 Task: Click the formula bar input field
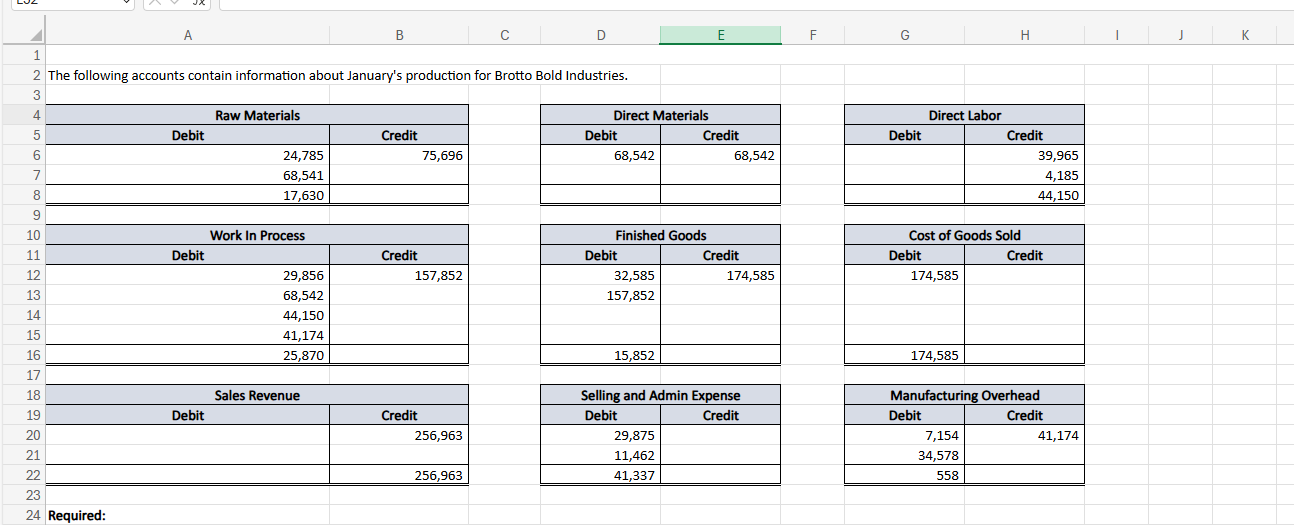755,3
